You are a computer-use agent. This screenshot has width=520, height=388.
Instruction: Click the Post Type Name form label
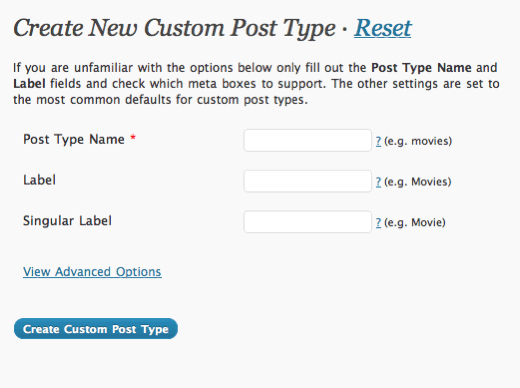click(x=74, y=139)
